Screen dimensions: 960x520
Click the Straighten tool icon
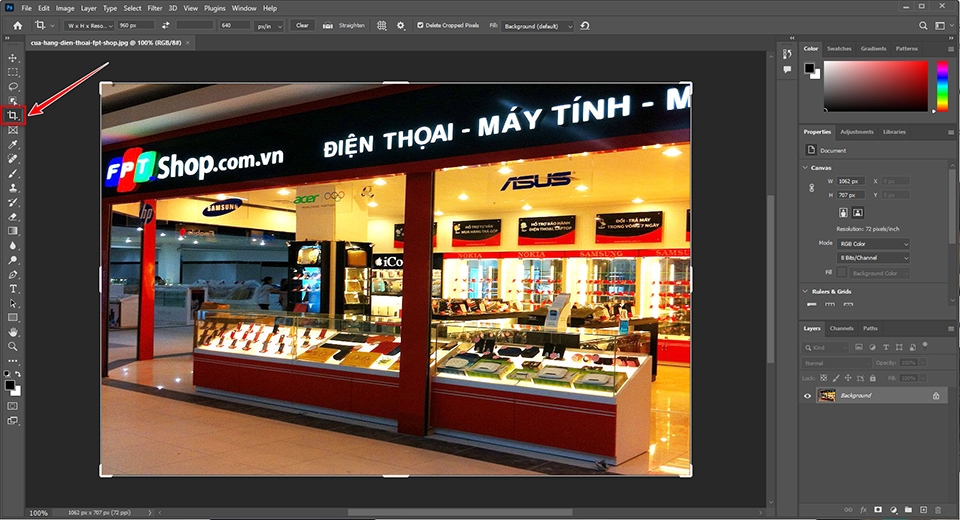coord(328,26)
